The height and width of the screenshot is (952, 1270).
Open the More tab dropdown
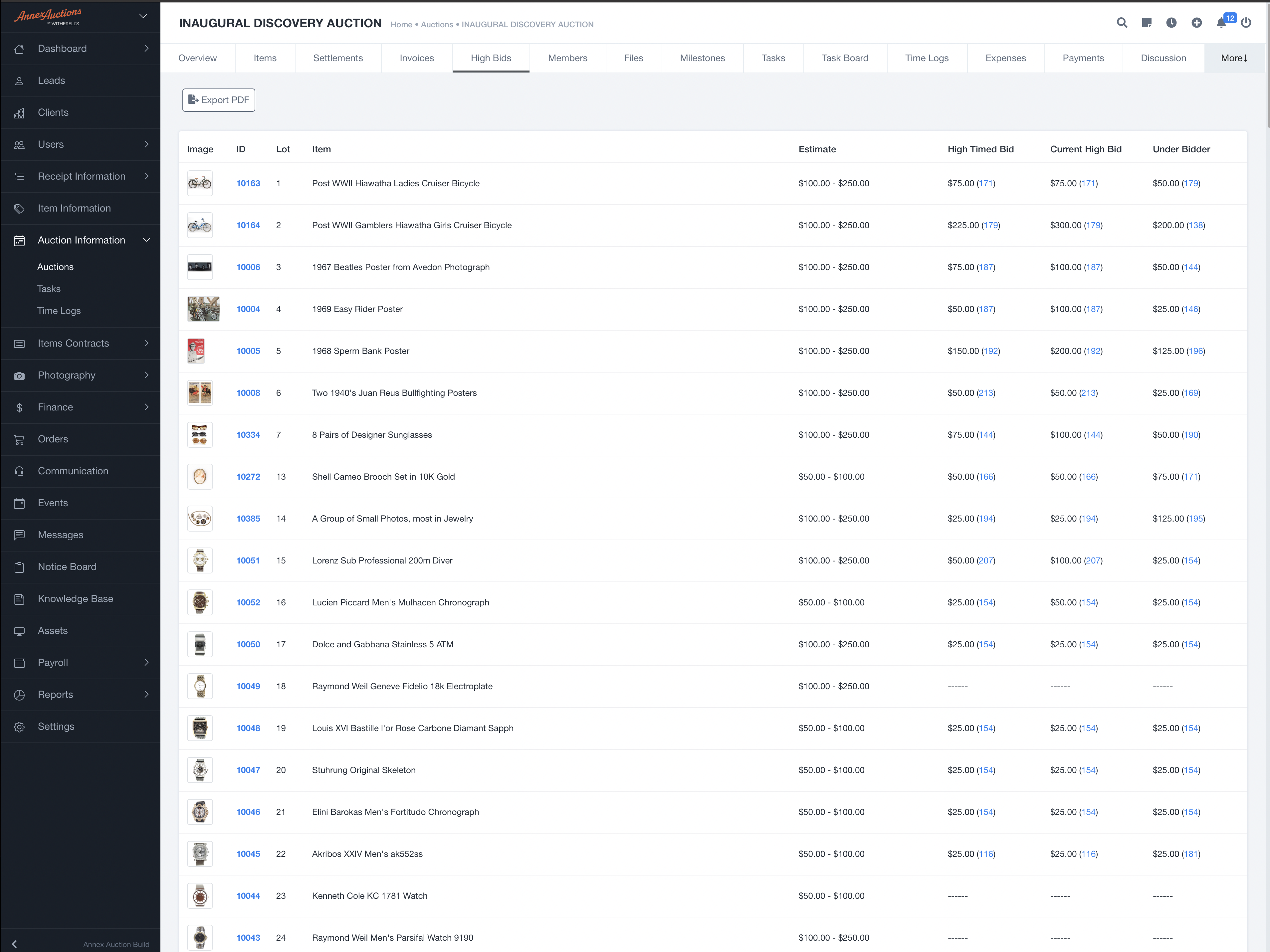1234,58
